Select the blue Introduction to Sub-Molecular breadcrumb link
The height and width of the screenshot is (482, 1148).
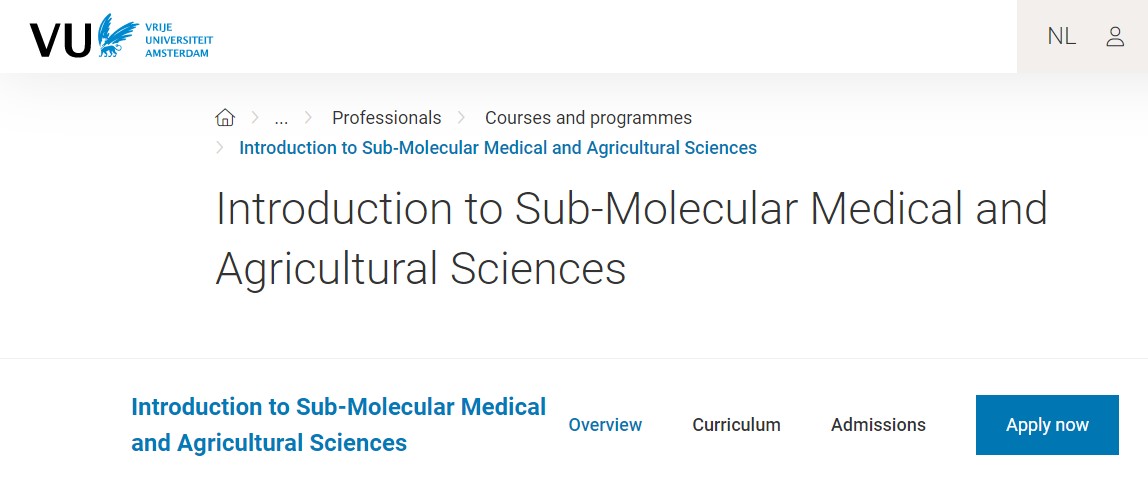coord(498,148)
